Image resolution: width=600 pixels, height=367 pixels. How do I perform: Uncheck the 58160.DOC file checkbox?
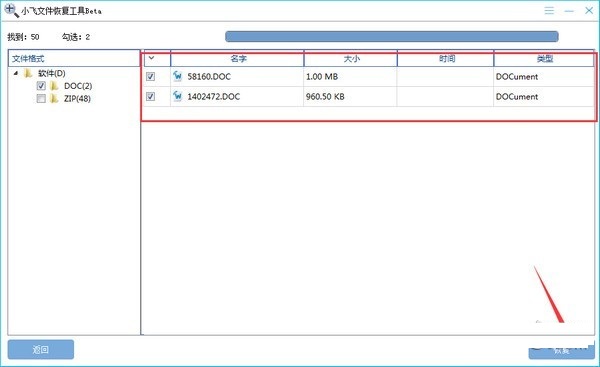coord(150,77)
